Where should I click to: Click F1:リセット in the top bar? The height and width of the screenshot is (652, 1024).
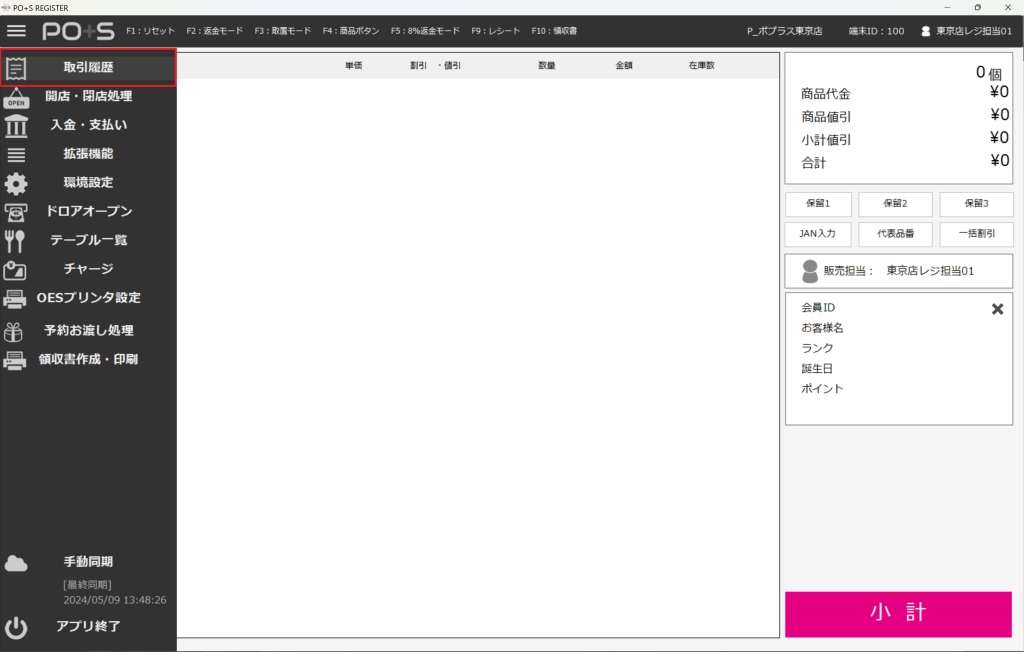tap(150, 31)
